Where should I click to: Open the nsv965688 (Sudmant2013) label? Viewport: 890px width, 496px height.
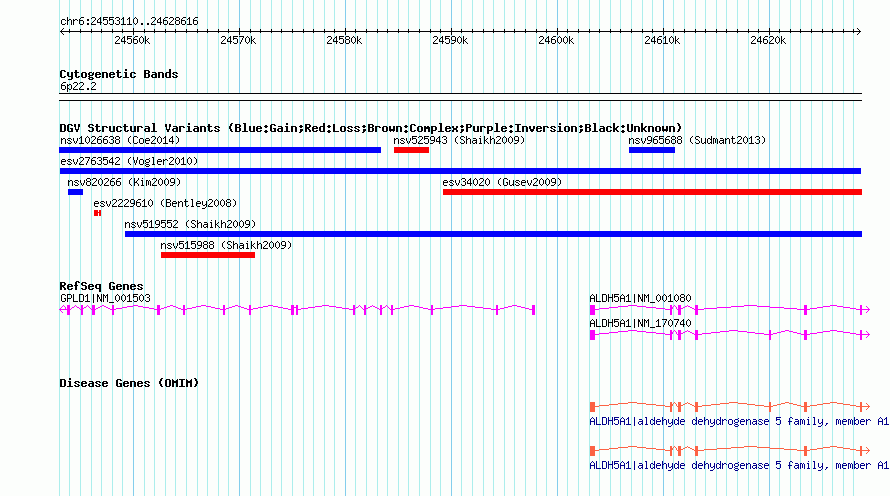click(696, 140)
